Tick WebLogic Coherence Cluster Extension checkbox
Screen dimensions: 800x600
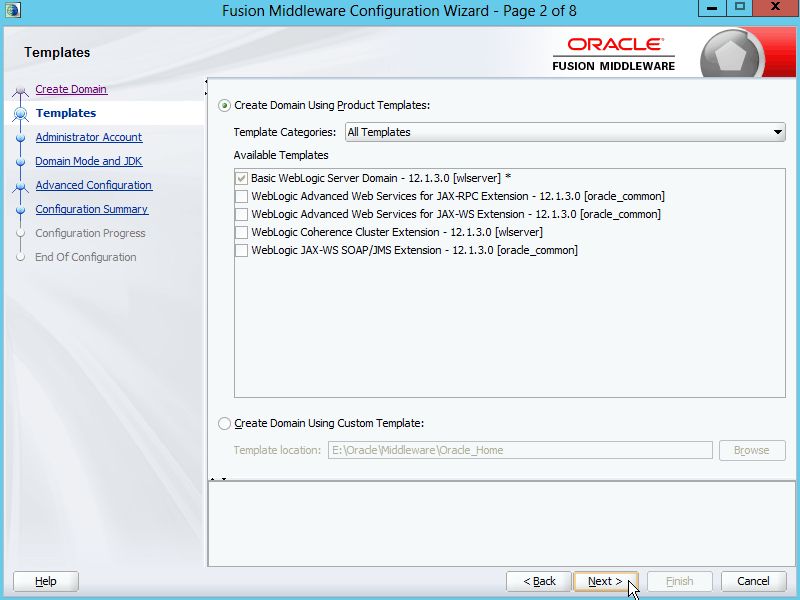pyautogui.click(x=241, y=232)
